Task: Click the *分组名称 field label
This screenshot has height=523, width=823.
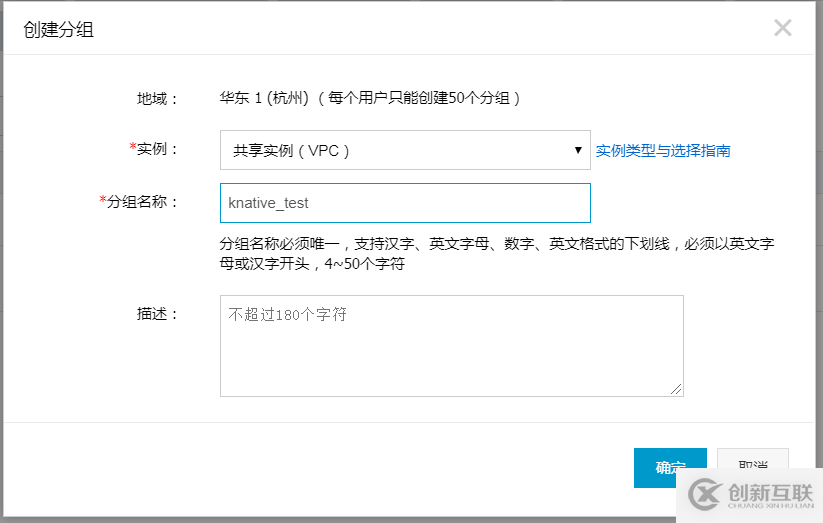Action: pos(139,202)
